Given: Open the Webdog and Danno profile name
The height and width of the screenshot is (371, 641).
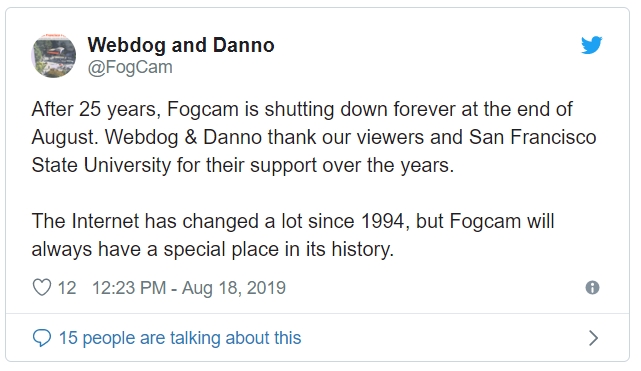Looking at the screenshot, I should click(181, 45).
